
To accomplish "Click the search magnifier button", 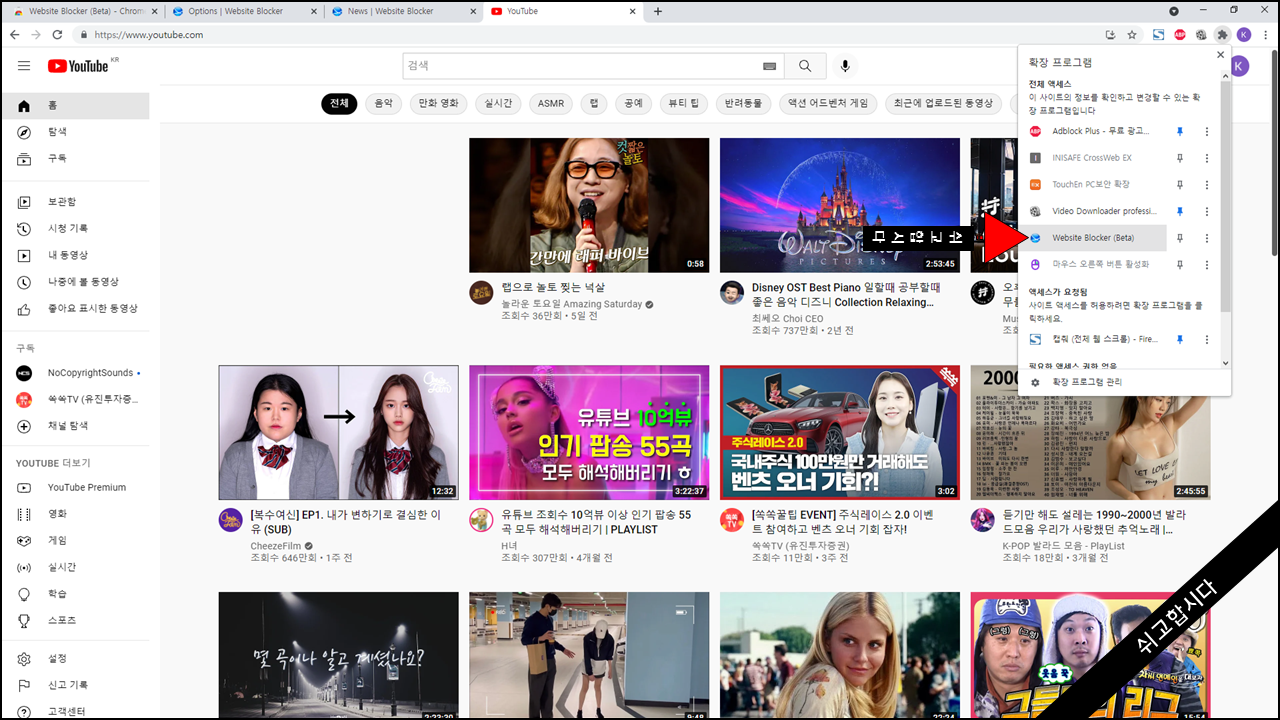I will click(805, 66).
